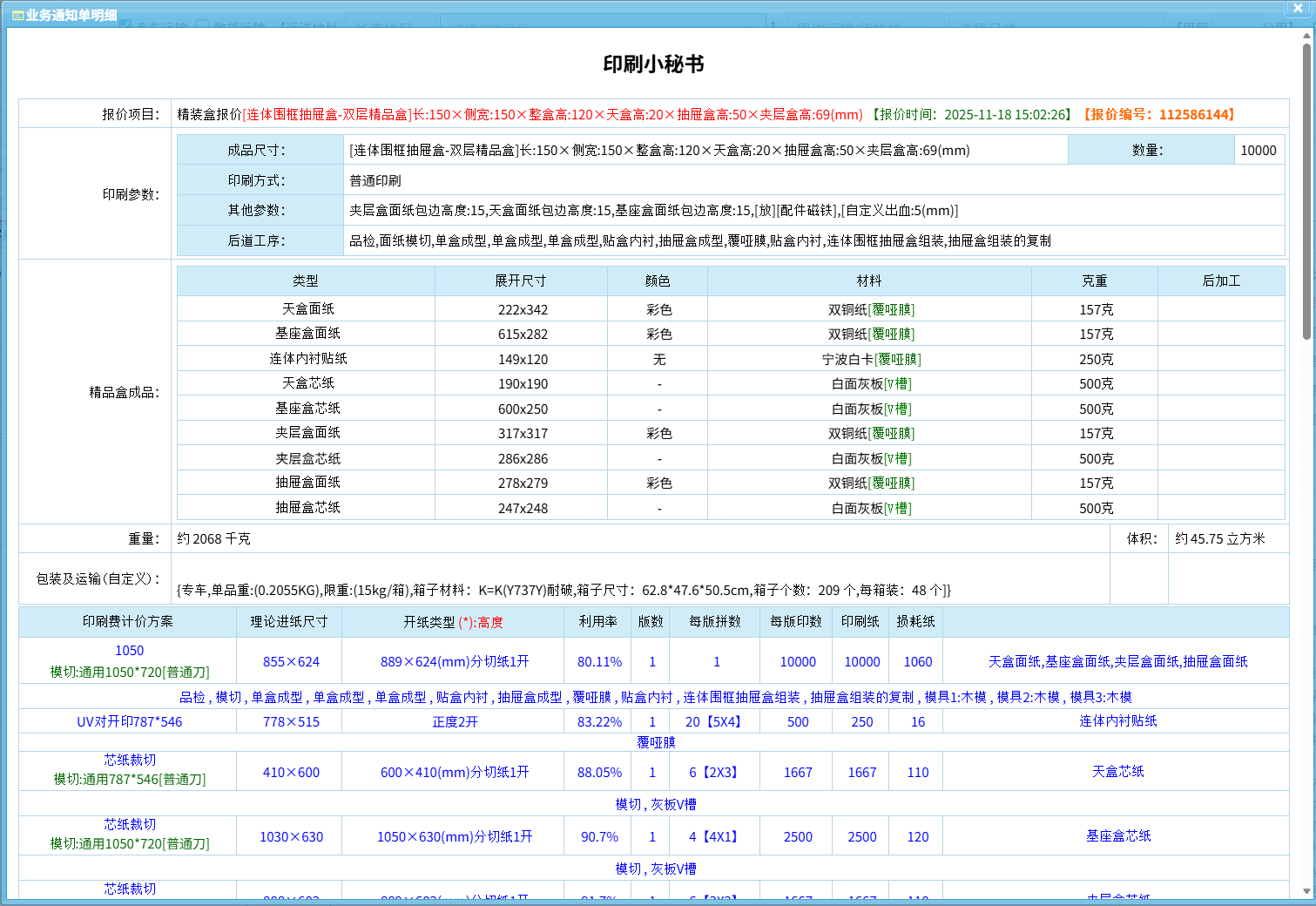The width and height of the screenshot is (1316, 906).
Task: Close the 业务通知单明细 dialog
Action: 1298,8
